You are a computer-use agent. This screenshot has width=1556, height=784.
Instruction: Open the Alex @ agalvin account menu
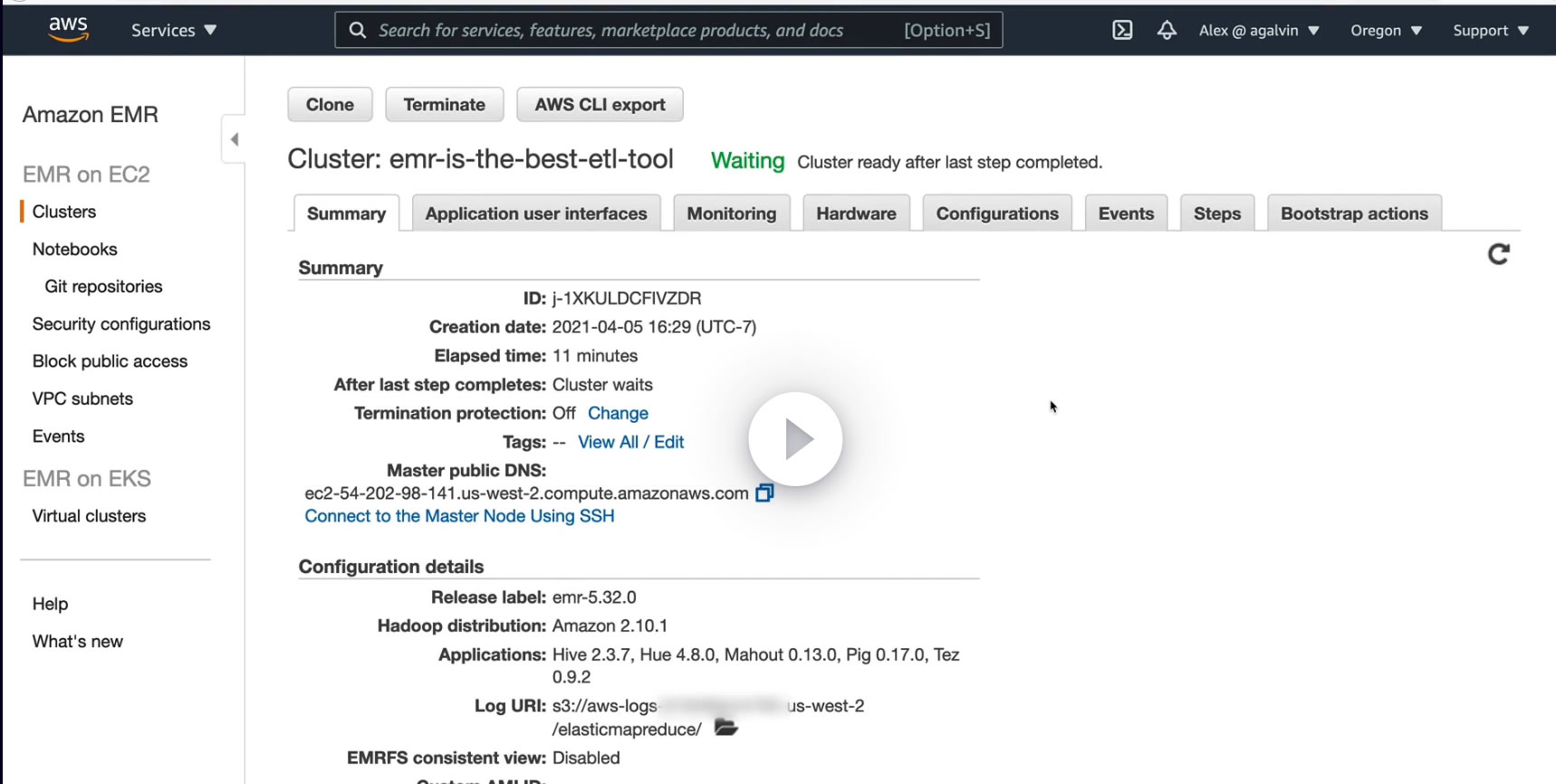pyautogui.click(x=1258, y=30)
